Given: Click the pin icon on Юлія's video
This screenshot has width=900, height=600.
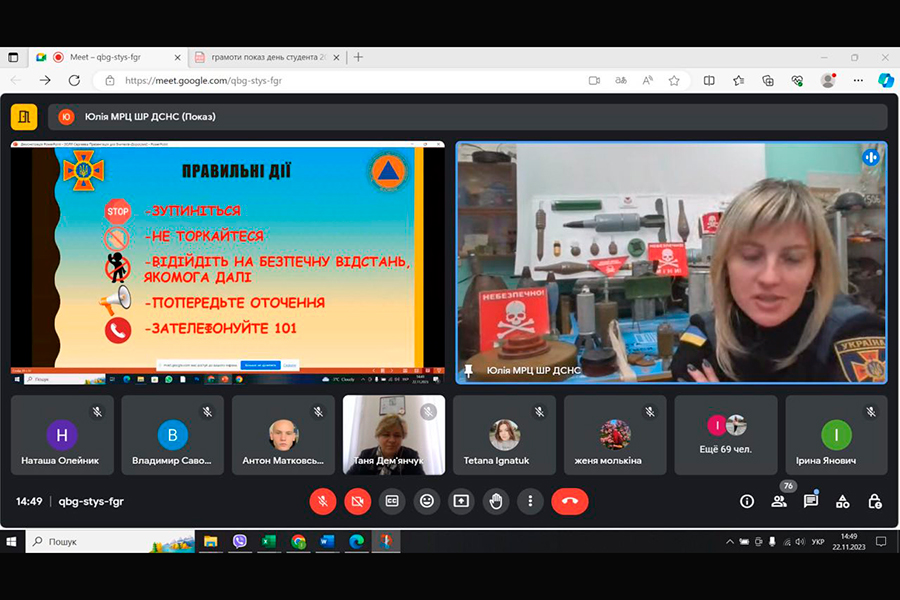Looking at the screenshot, I should click(x=468, y=371).
